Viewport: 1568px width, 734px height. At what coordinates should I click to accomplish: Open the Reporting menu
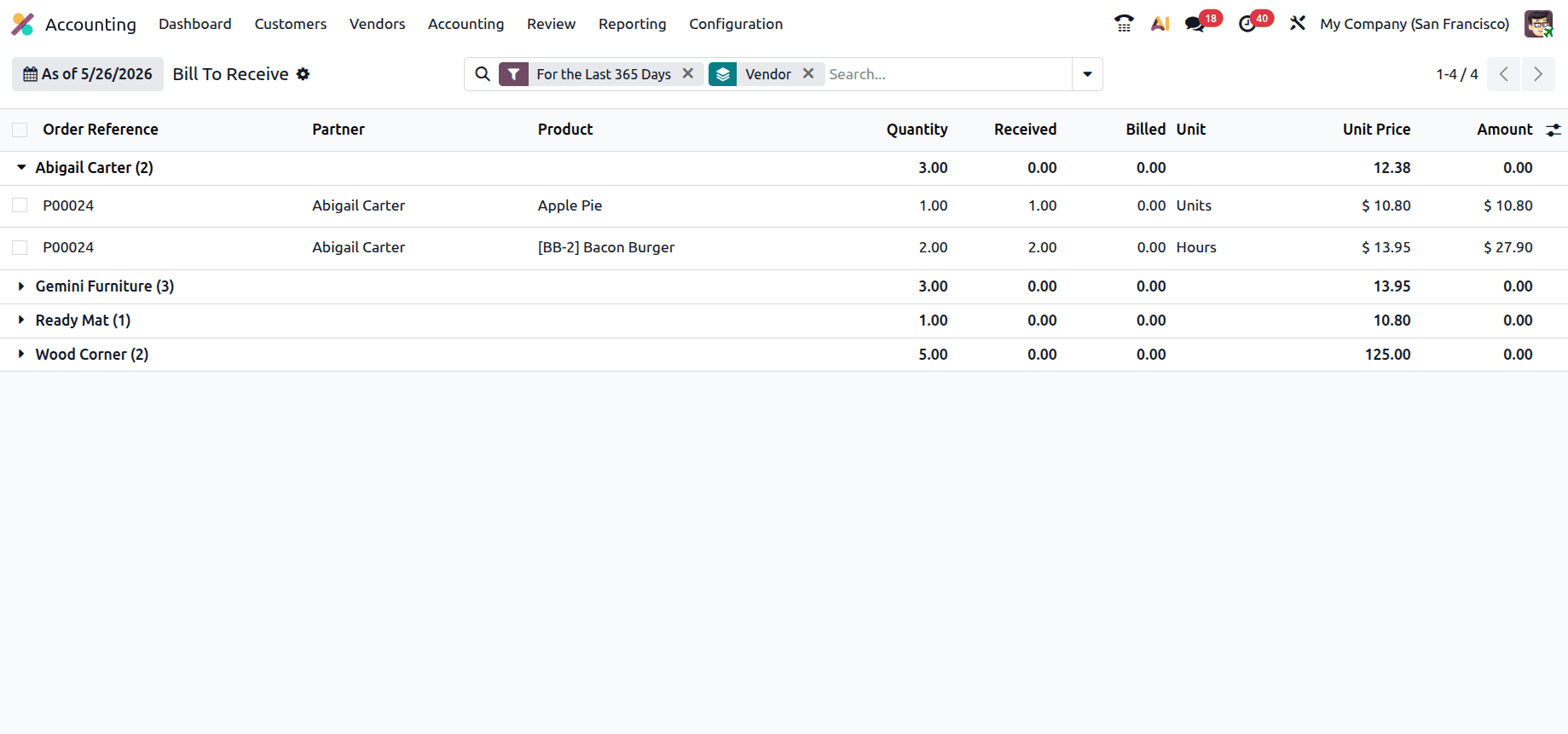pos(633,24)
